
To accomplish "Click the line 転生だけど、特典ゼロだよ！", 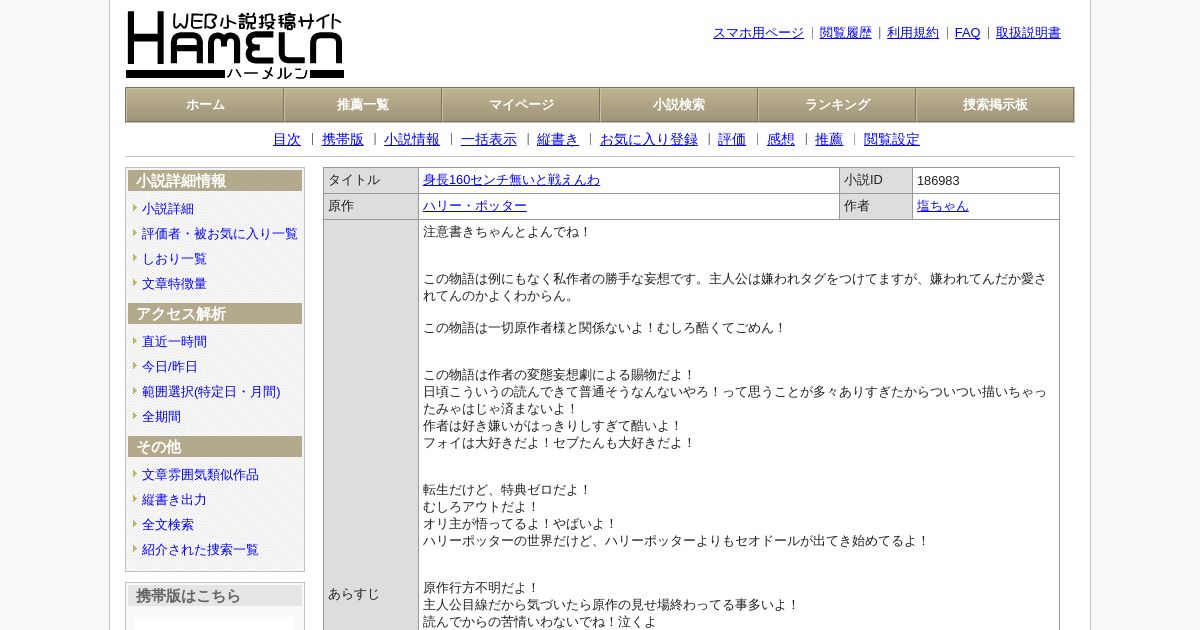I will coord(507,490).
